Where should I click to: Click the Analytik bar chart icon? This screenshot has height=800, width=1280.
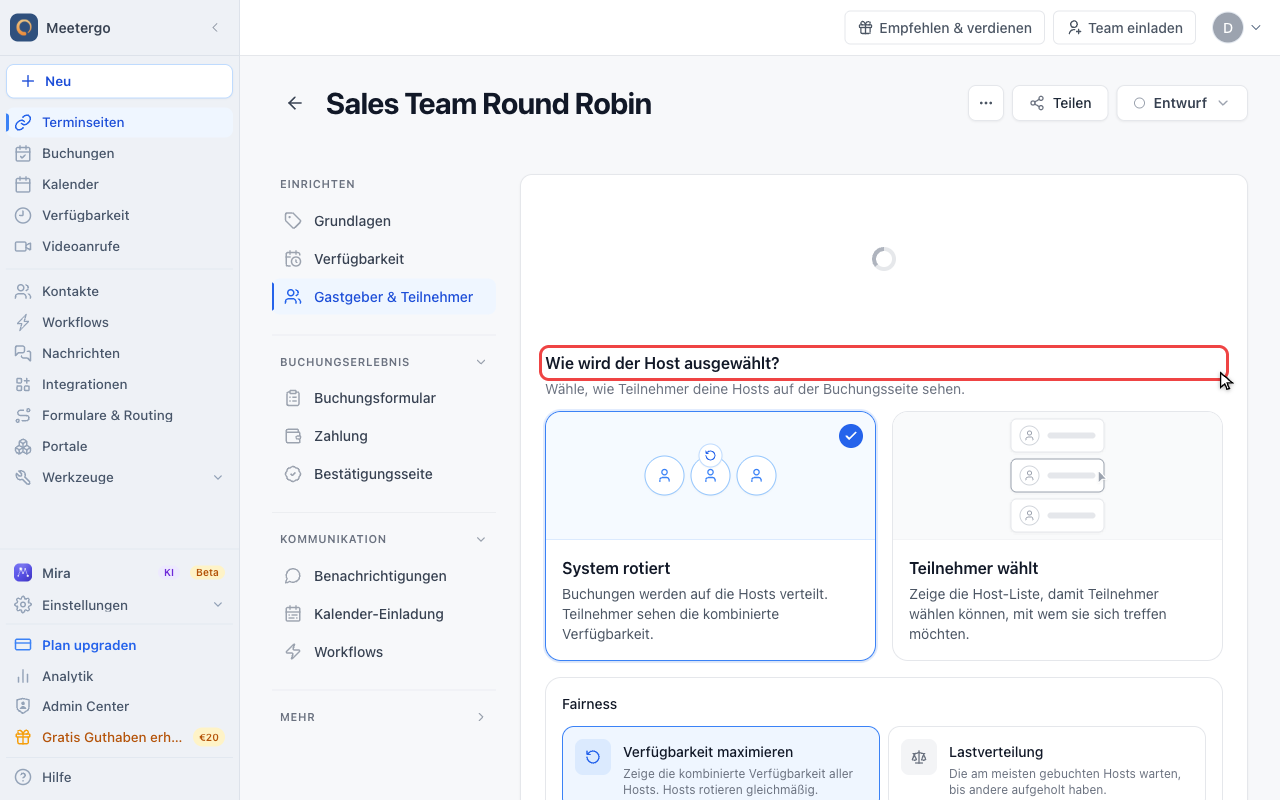pyautogui.click(x=23, y=676)
